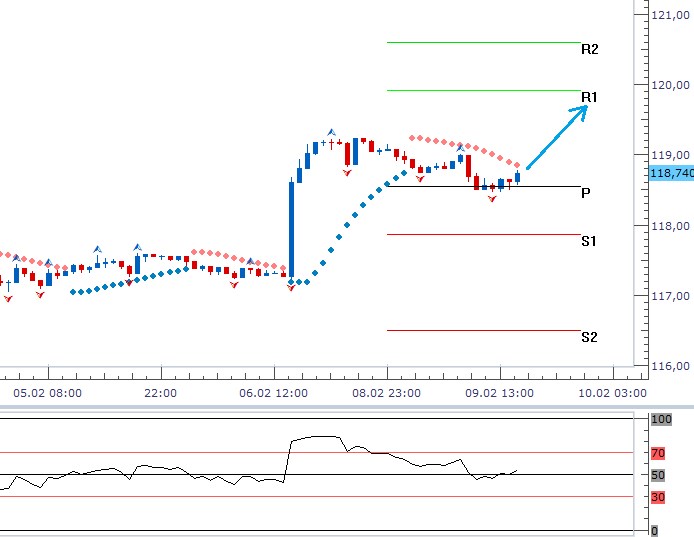Select the RSI 50 midline label
The width and height of the screenshot is (694, 537).
(658, 475)
